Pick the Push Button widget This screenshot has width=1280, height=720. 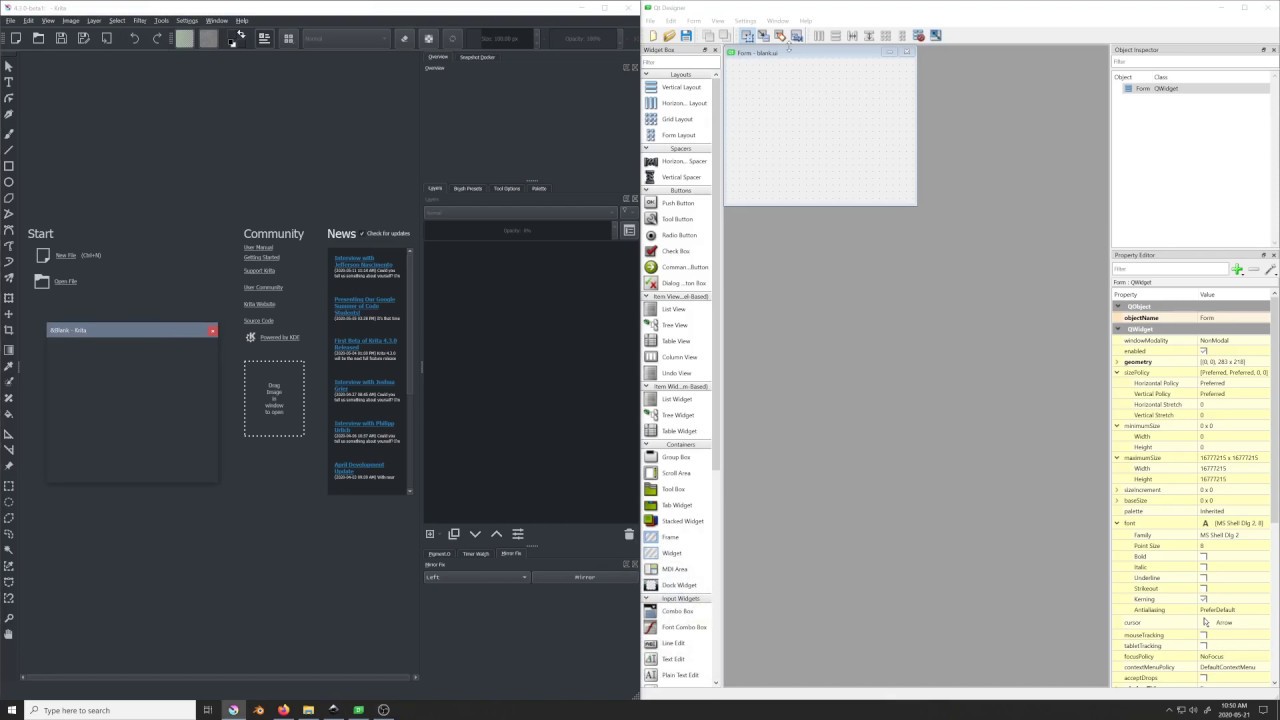tap(677, 203)
